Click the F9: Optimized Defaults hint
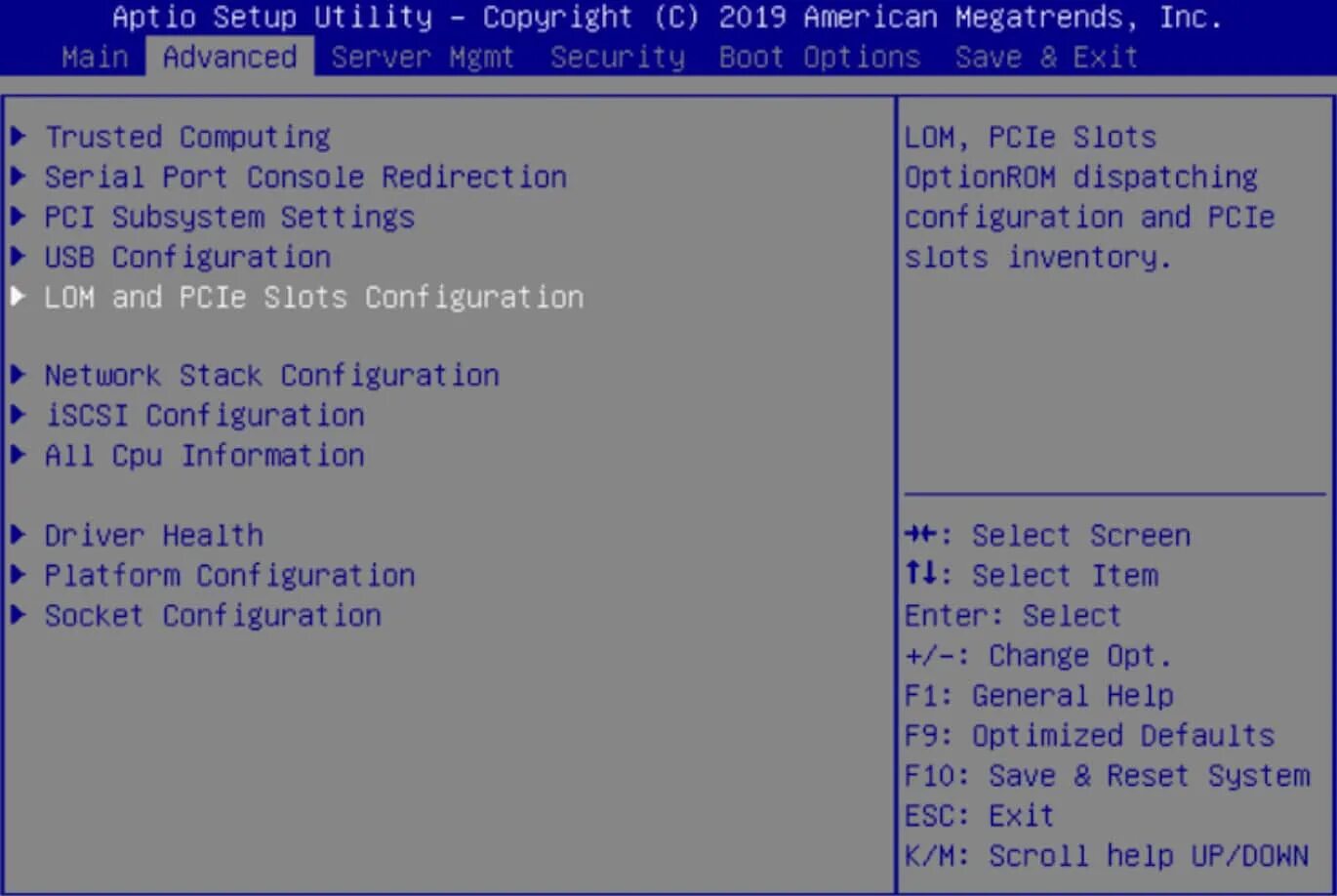 pyautogui.click(x=1089, y=735)
